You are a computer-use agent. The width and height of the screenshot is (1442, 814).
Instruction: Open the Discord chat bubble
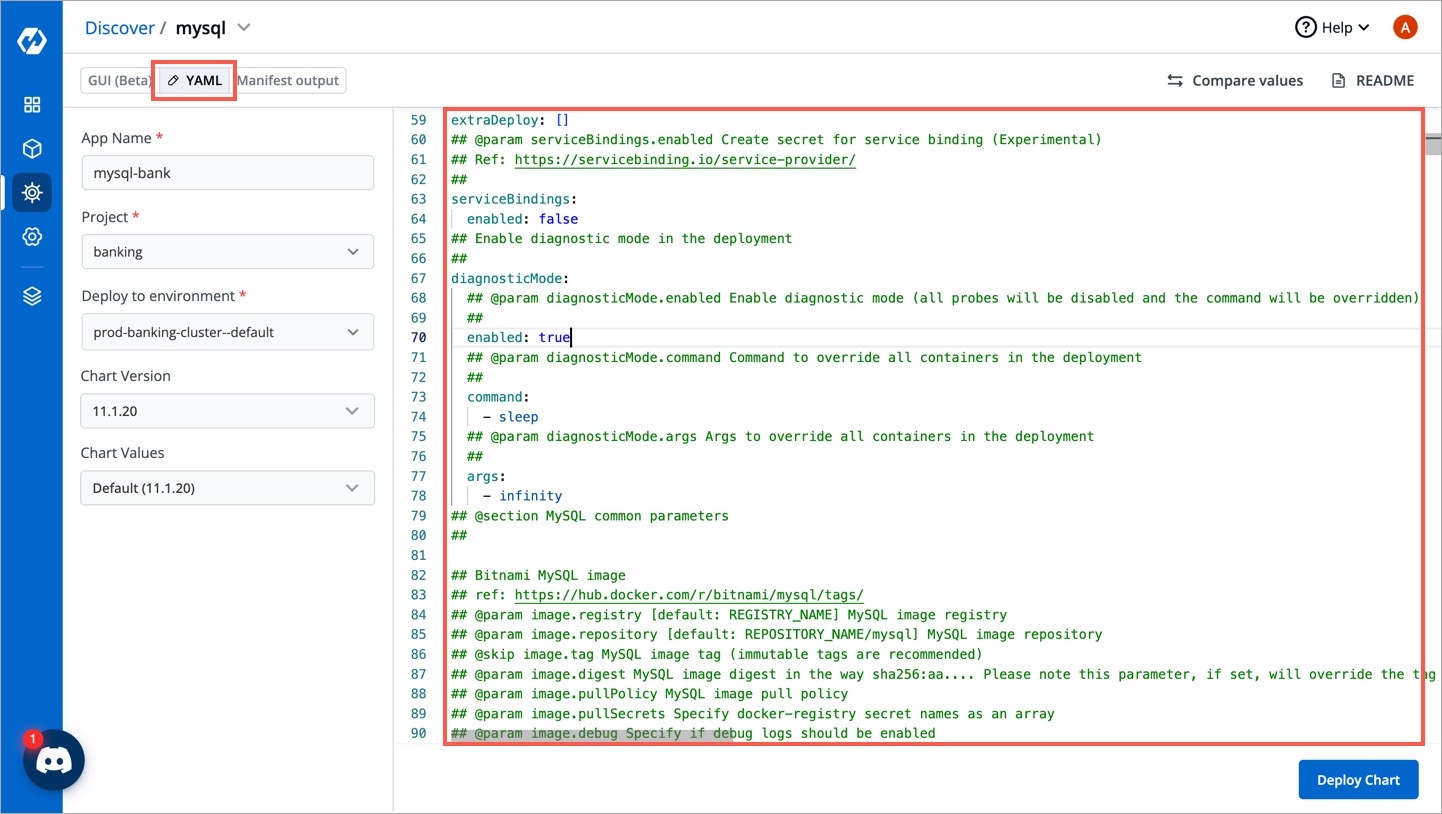point(54,761)
